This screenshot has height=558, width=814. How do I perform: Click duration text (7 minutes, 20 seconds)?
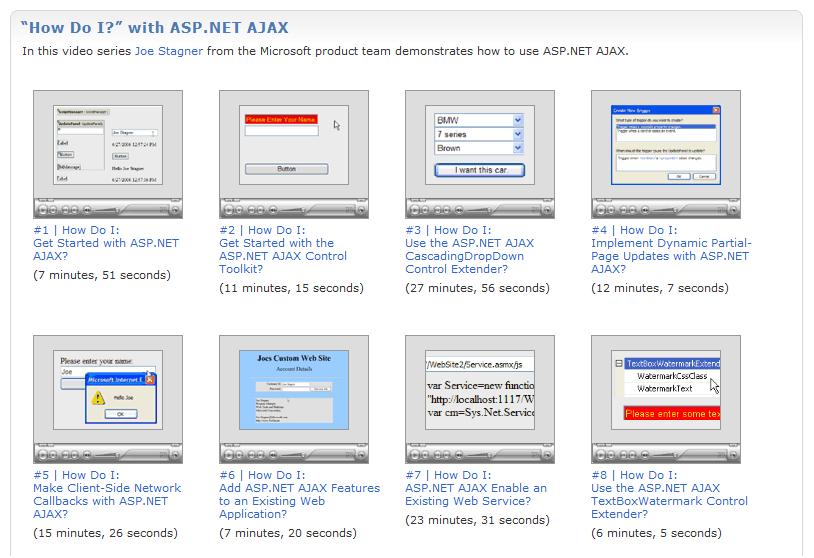tap(288, 533)
